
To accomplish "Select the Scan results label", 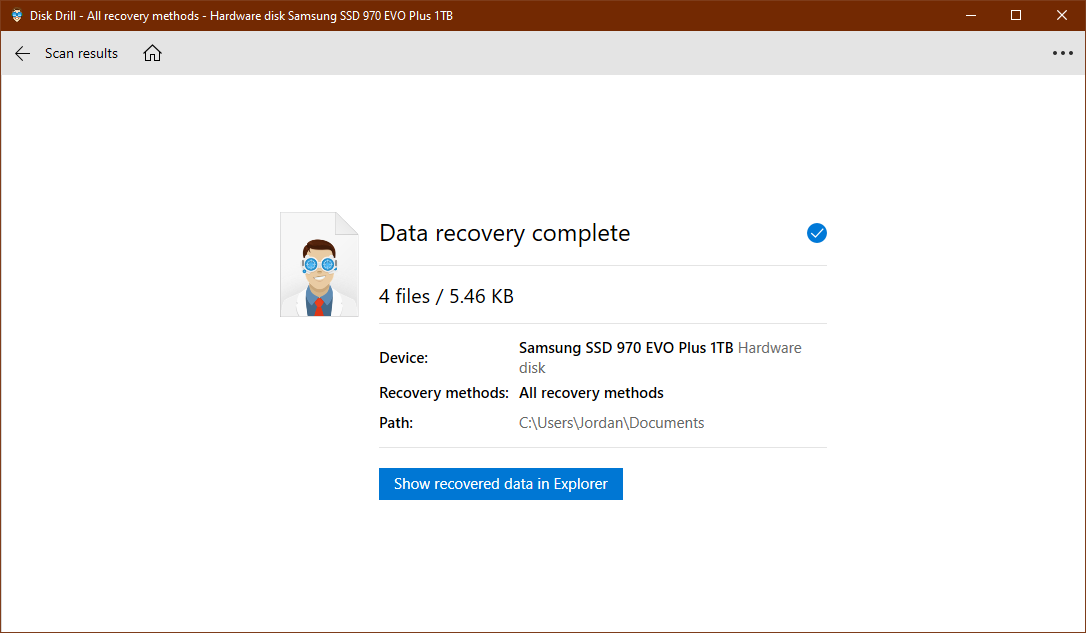I will pyautogui.click(x=81, y=53).
